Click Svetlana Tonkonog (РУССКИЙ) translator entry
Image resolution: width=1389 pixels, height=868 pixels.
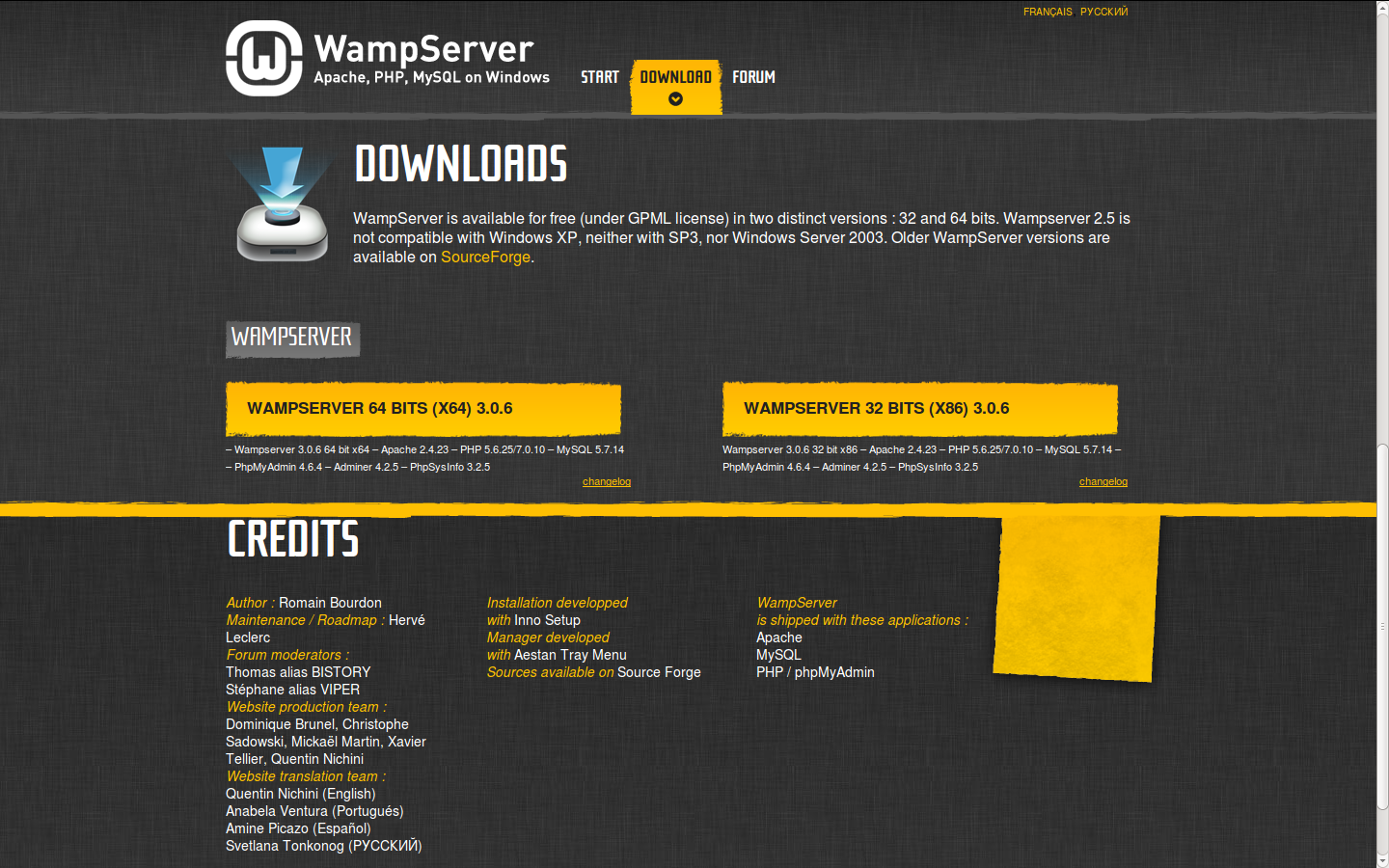click(x=324, y=846)
